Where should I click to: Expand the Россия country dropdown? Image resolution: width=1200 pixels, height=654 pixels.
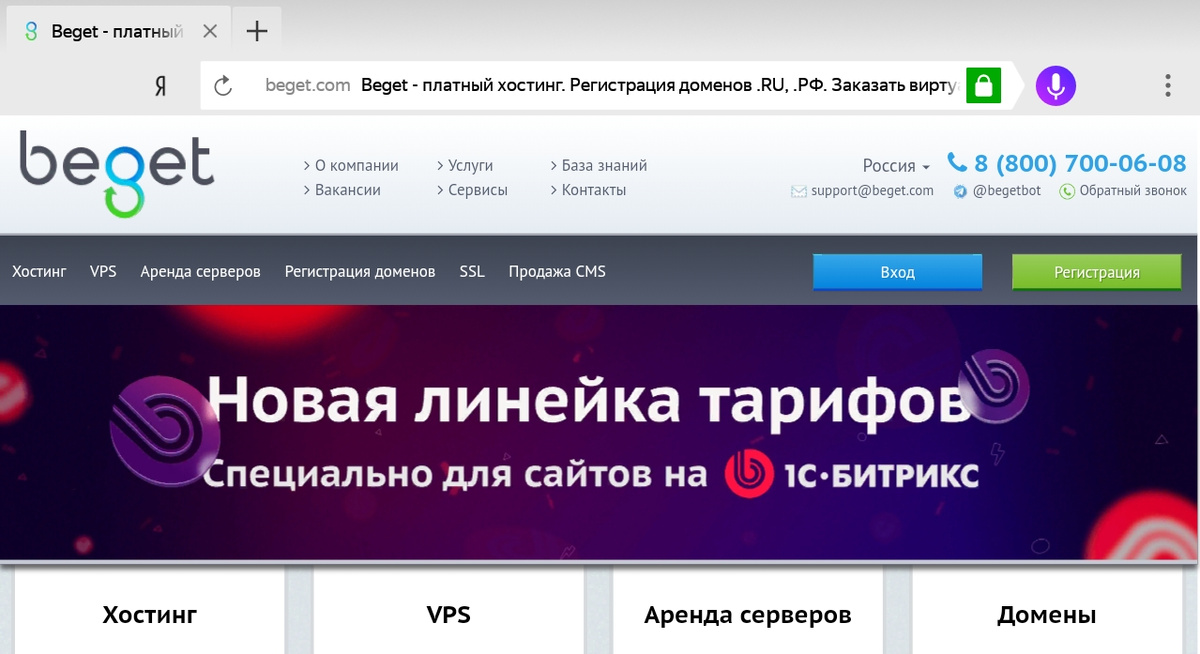(896, 166)
